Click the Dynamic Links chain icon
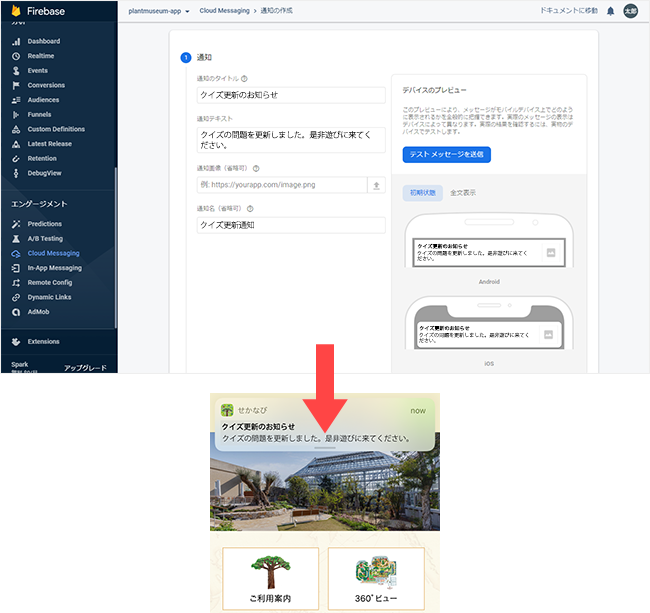The image size is (650, 613). tap(16, 298)
